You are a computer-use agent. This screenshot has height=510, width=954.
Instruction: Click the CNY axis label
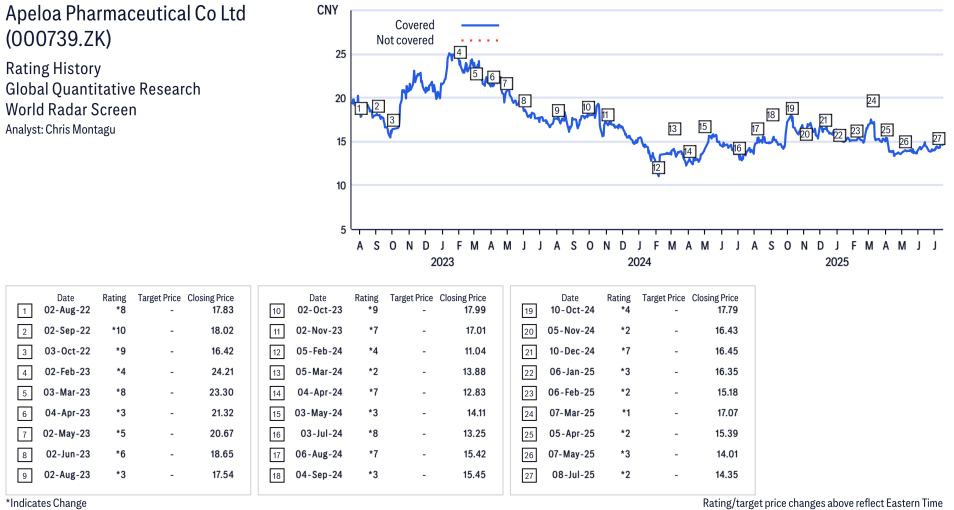pyautogui.click(x=327, y=10)
